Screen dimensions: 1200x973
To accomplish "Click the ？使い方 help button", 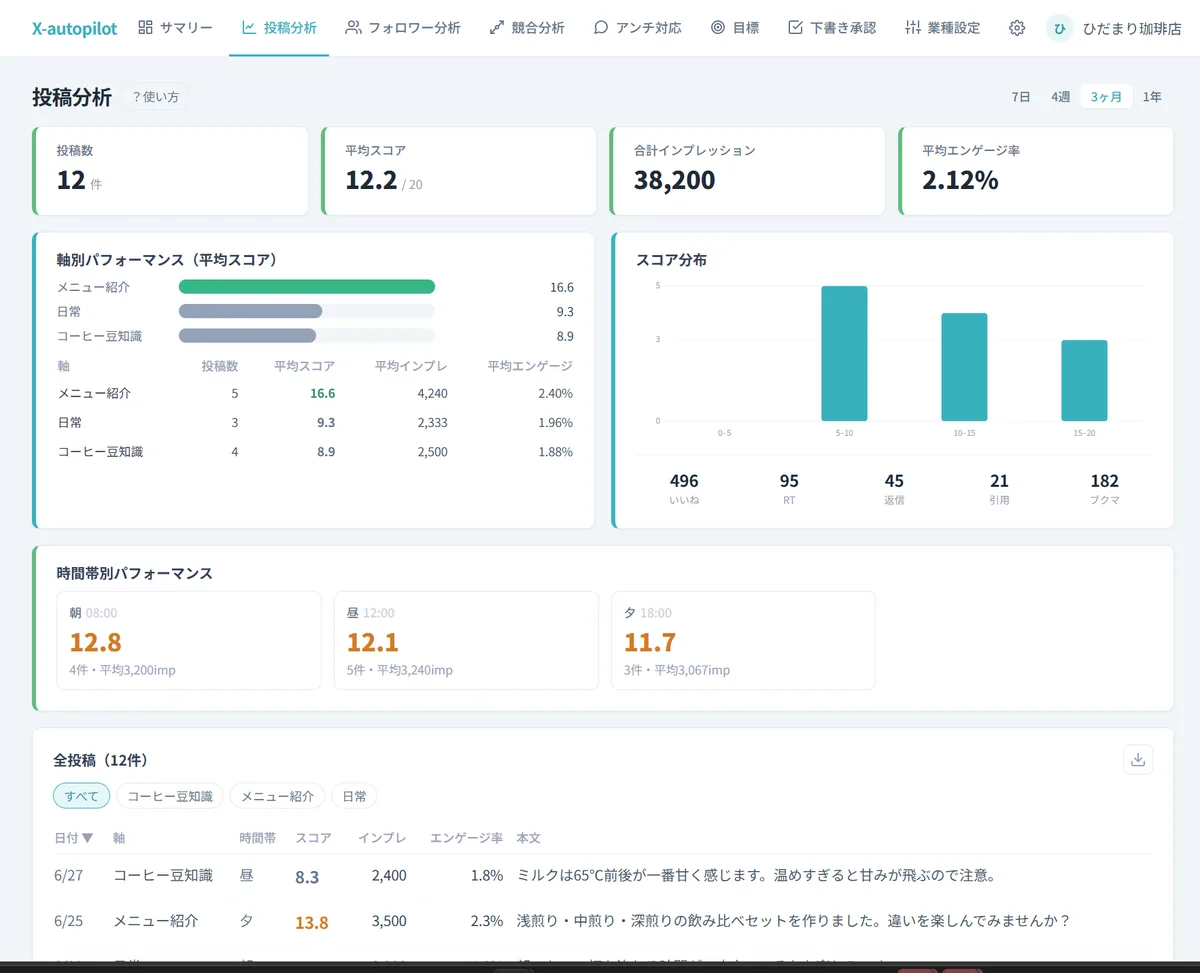I will 156,97.
